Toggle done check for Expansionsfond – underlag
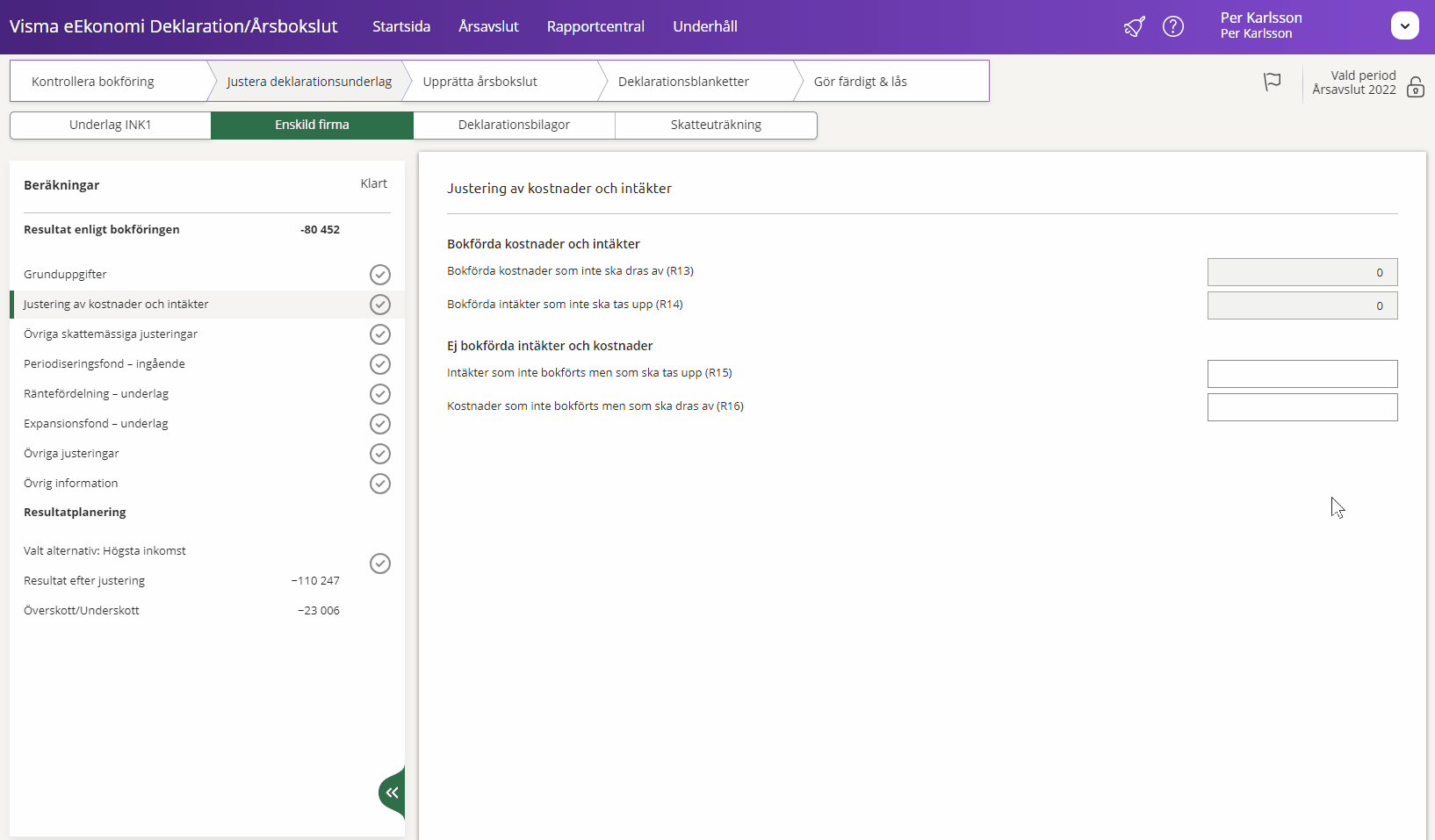 coord(379,424)
